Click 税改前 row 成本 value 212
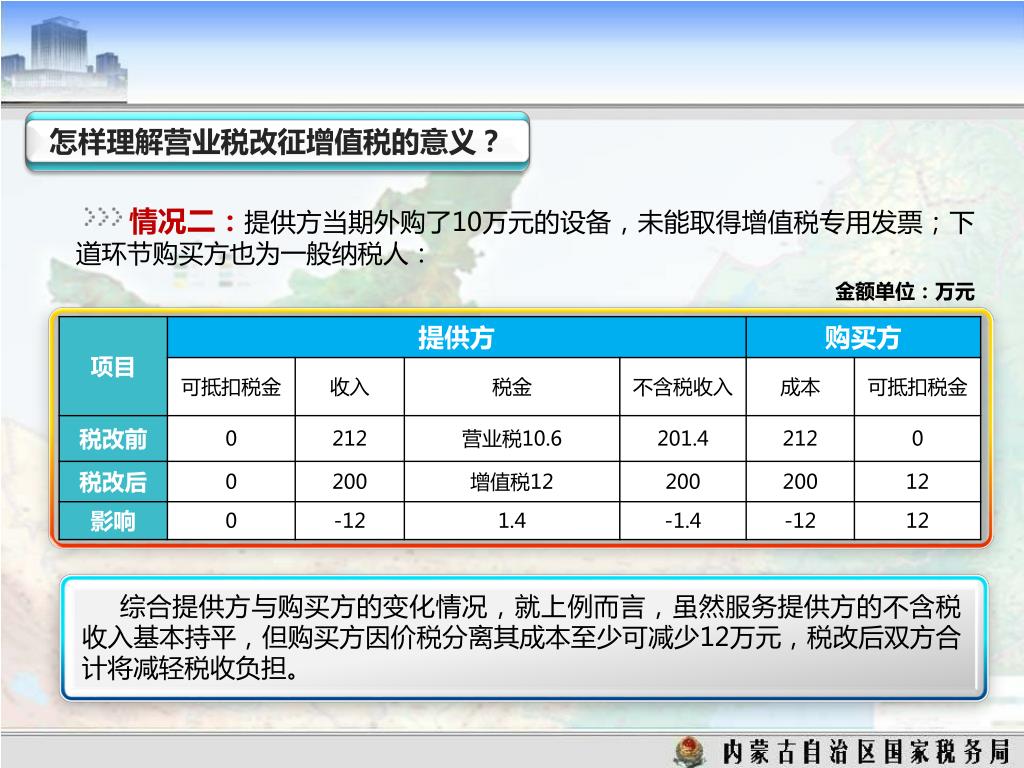The width and height of the screenshot is (1024, 768). pyautogui.click(x=800, y=438)
